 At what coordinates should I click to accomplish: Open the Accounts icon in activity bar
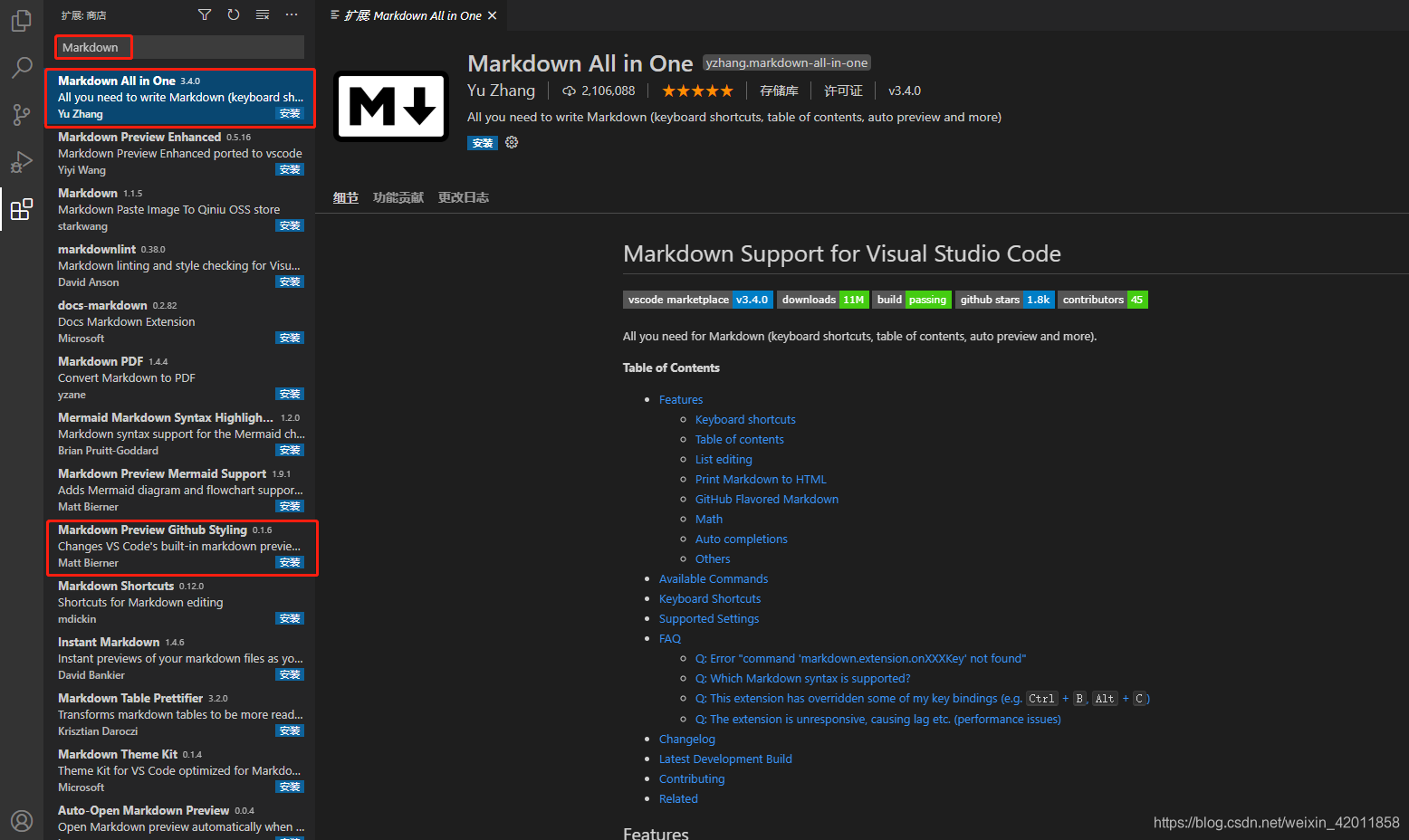tap(22, 820)
